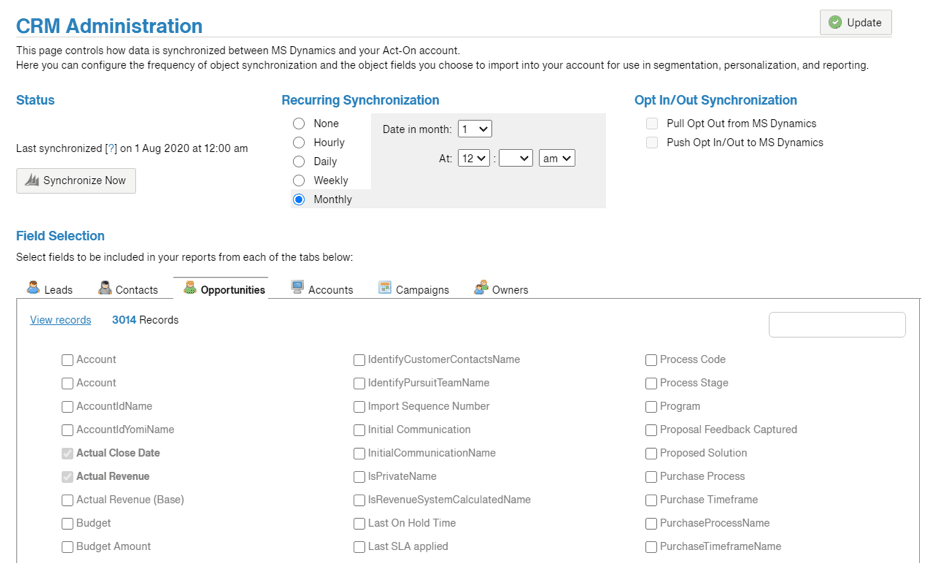Open the Date in month dropdown

(475, 129)
